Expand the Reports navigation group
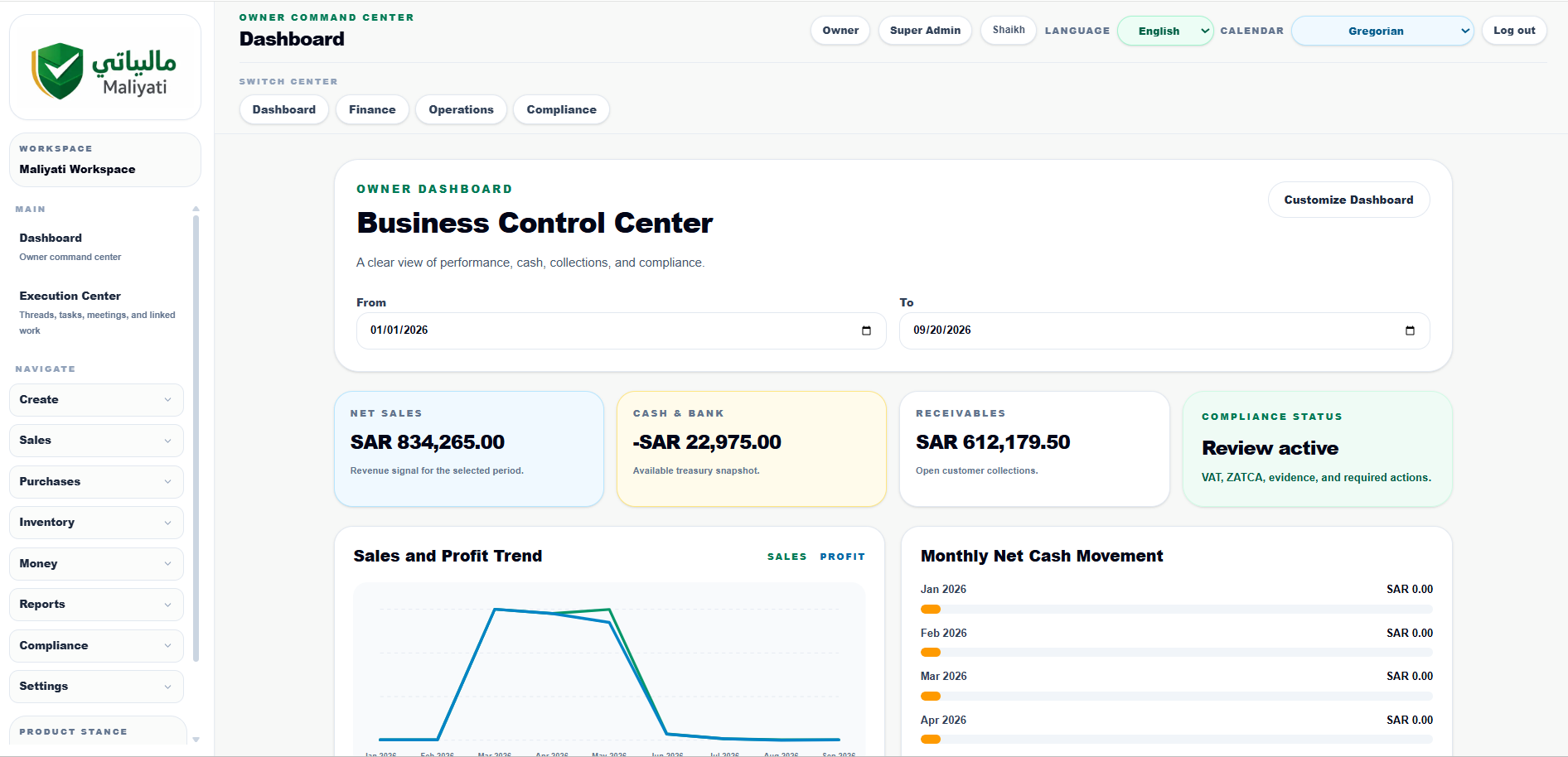Screen dimensions: 1568x757 click(x=96, y=605)
